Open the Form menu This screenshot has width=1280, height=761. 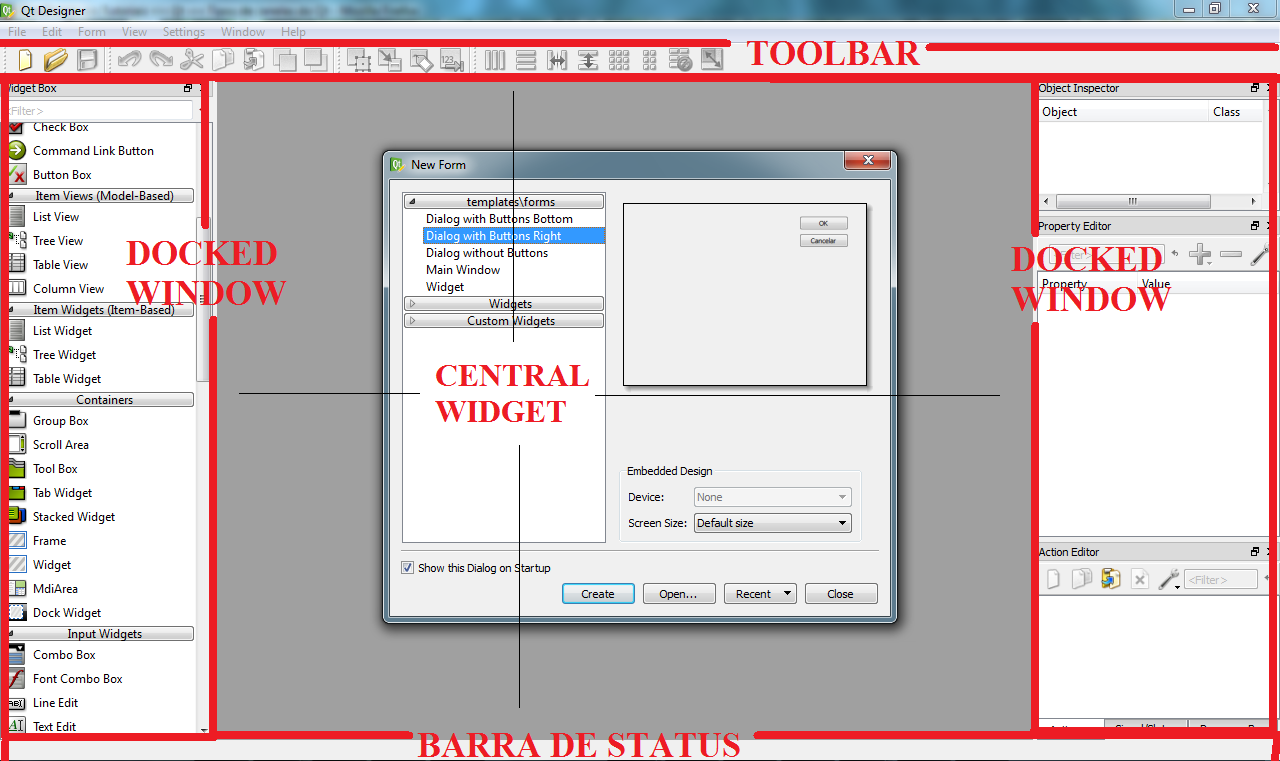(x=92, y=32)
